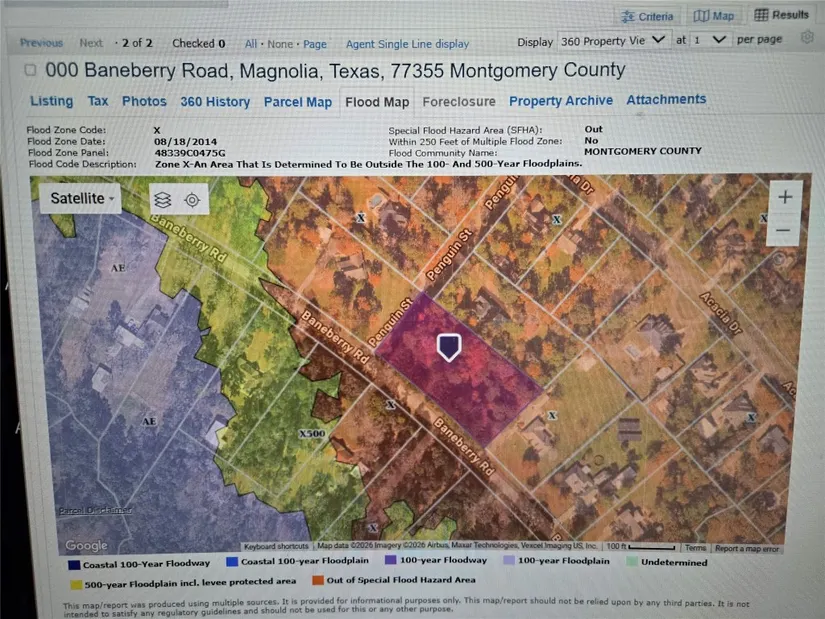Zoom in the map with plus button
This screenshot has height=619, width=825.
tap(785, 197)
